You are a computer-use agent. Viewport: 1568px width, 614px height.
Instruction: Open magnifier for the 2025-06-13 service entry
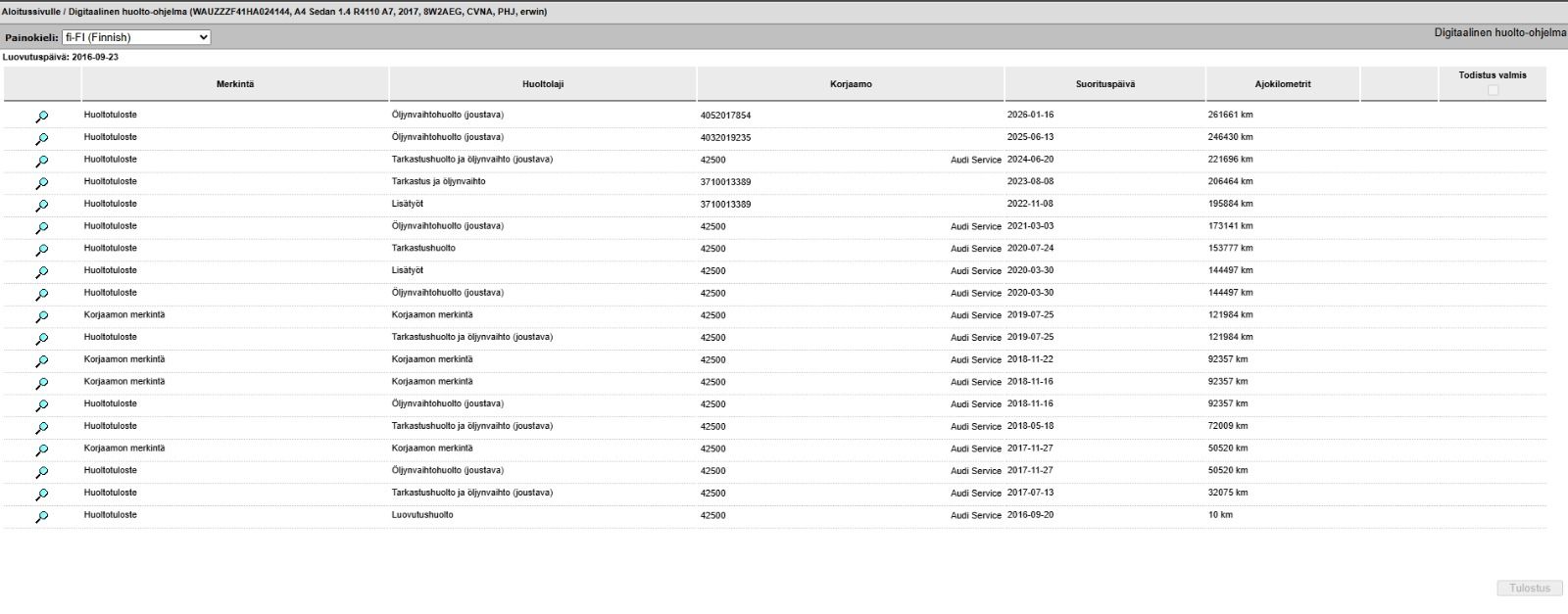(42, 139)
